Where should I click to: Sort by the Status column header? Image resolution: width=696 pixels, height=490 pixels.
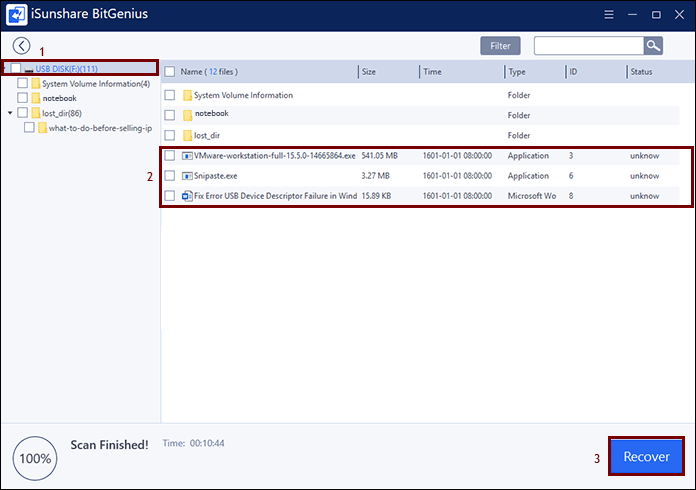pos(641,71)
